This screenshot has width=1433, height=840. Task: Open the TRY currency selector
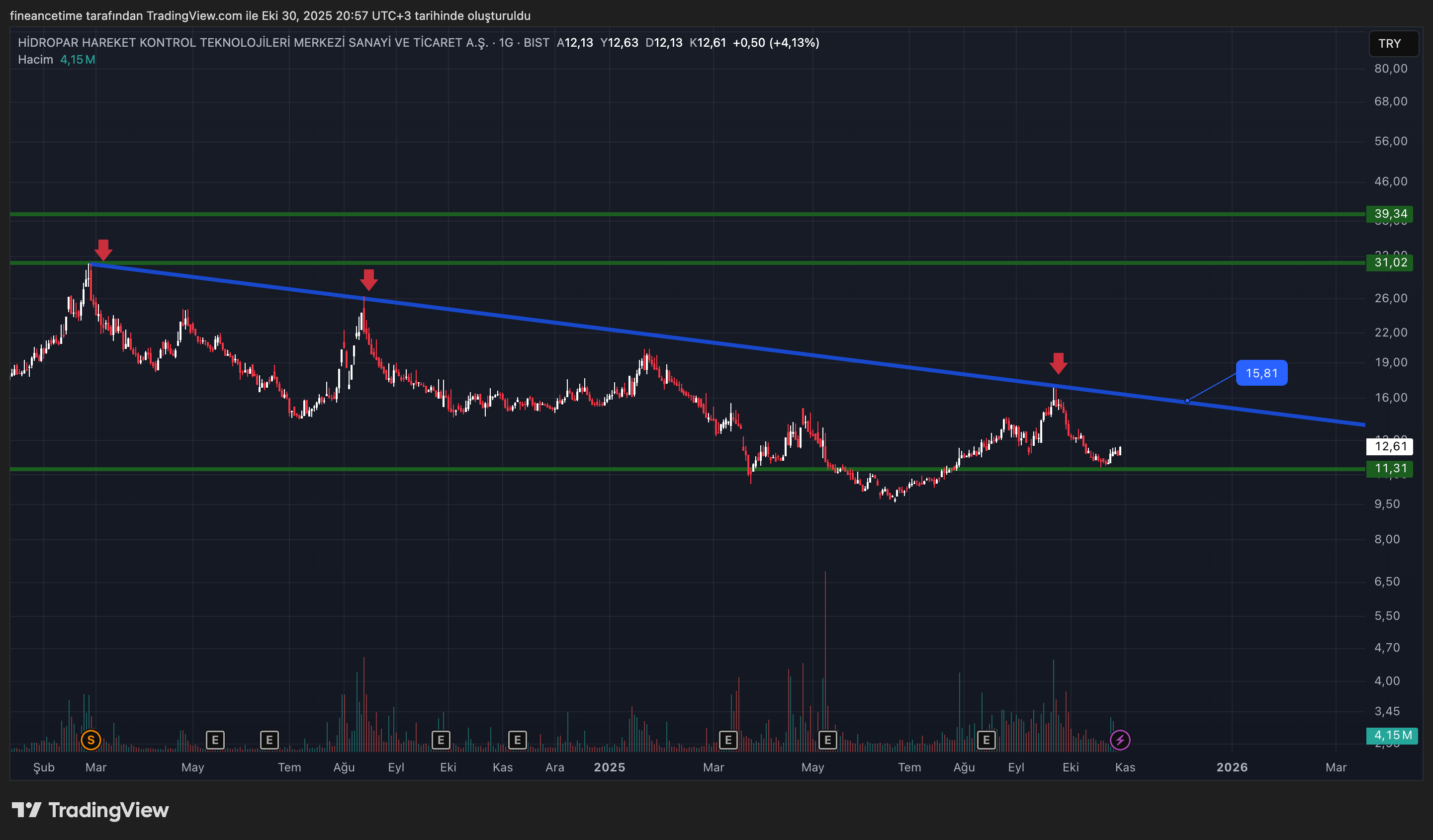pyautogui.click(x=1393, y=44)
